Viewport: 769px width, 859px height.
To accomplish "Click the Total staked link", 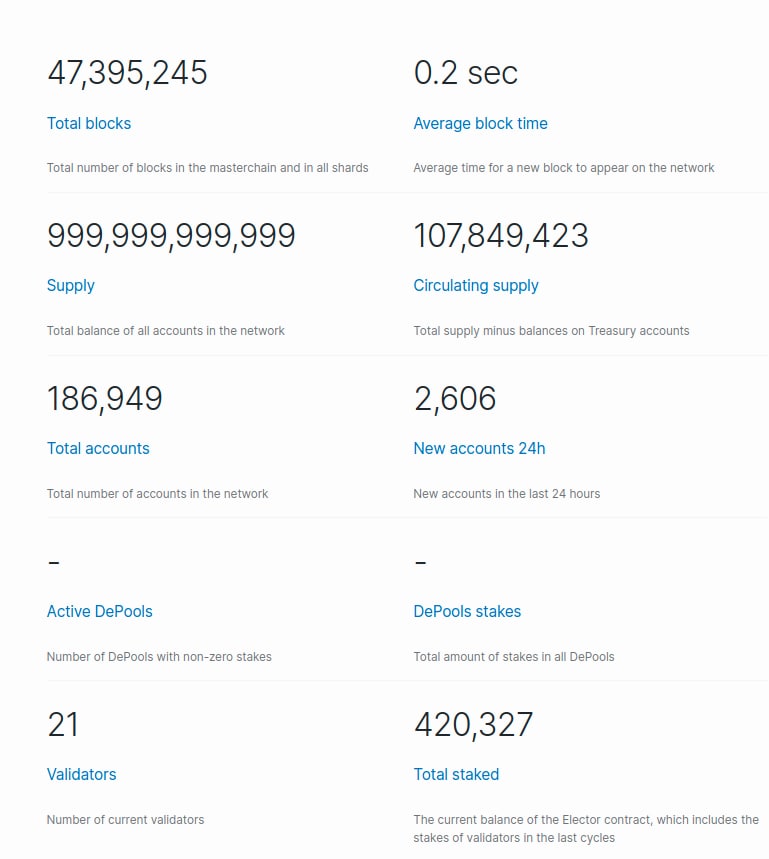I will [x=456, y=774].
